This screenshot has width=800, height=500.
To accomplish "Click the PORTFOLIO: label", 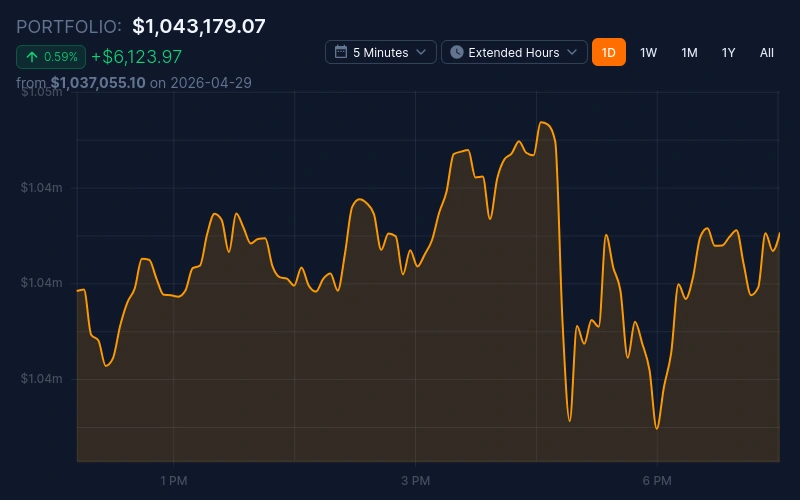I will click(69, 27).
